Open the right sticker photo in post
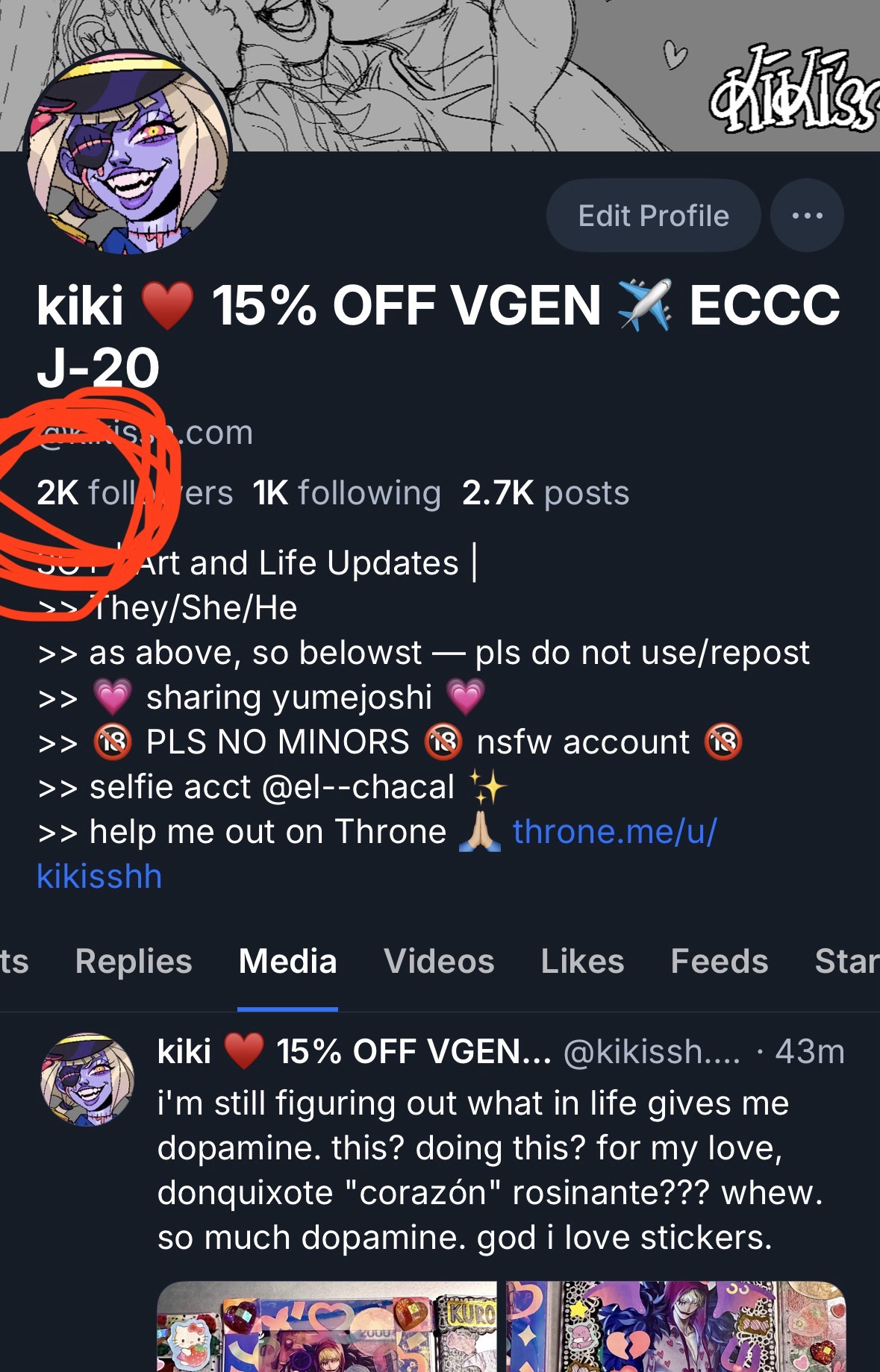The height and width of the screenshot is (1372, 880). coord(676,1326)
